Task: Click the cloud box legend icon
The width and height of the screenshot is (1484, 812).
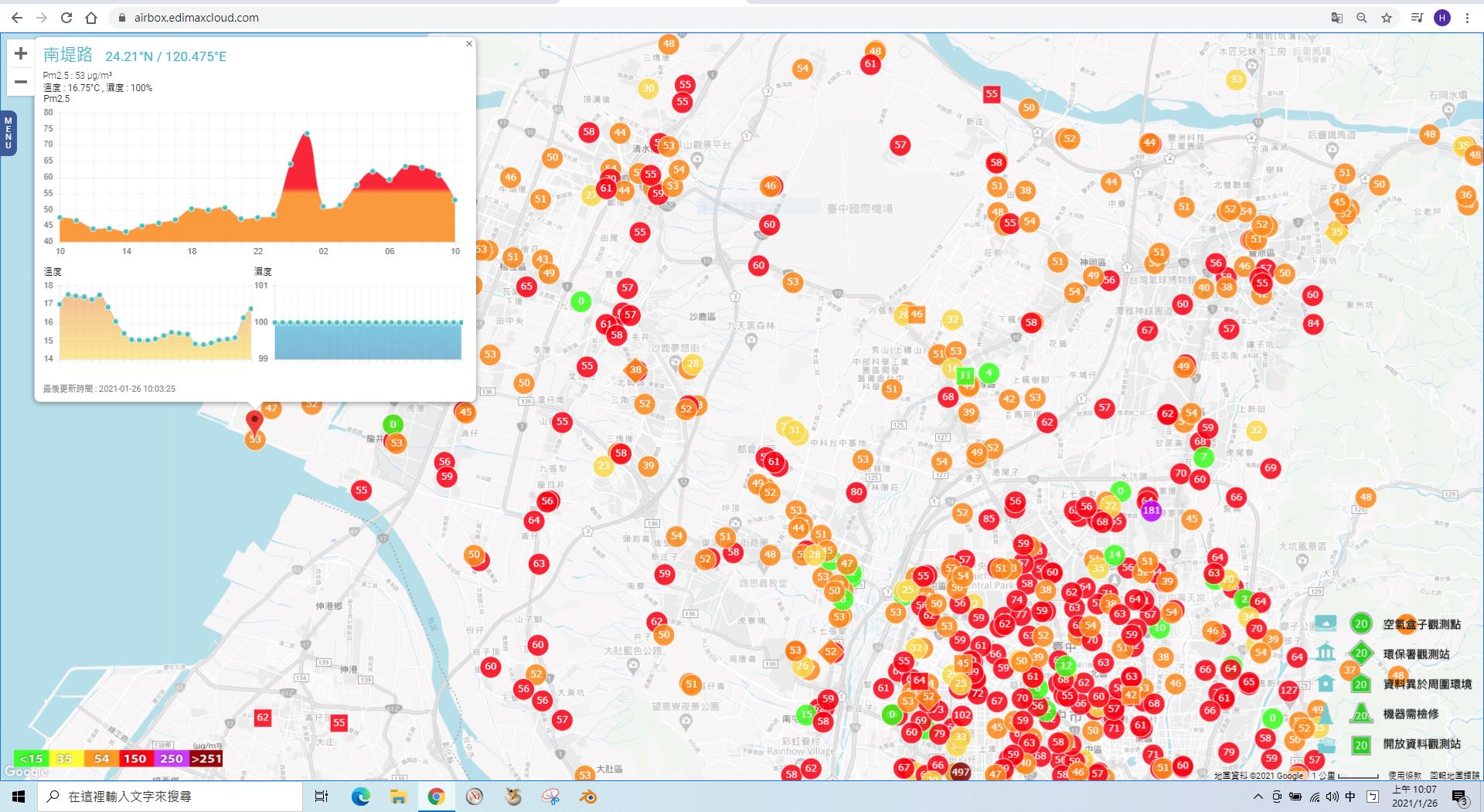Action: click(x=1326, y=623)
